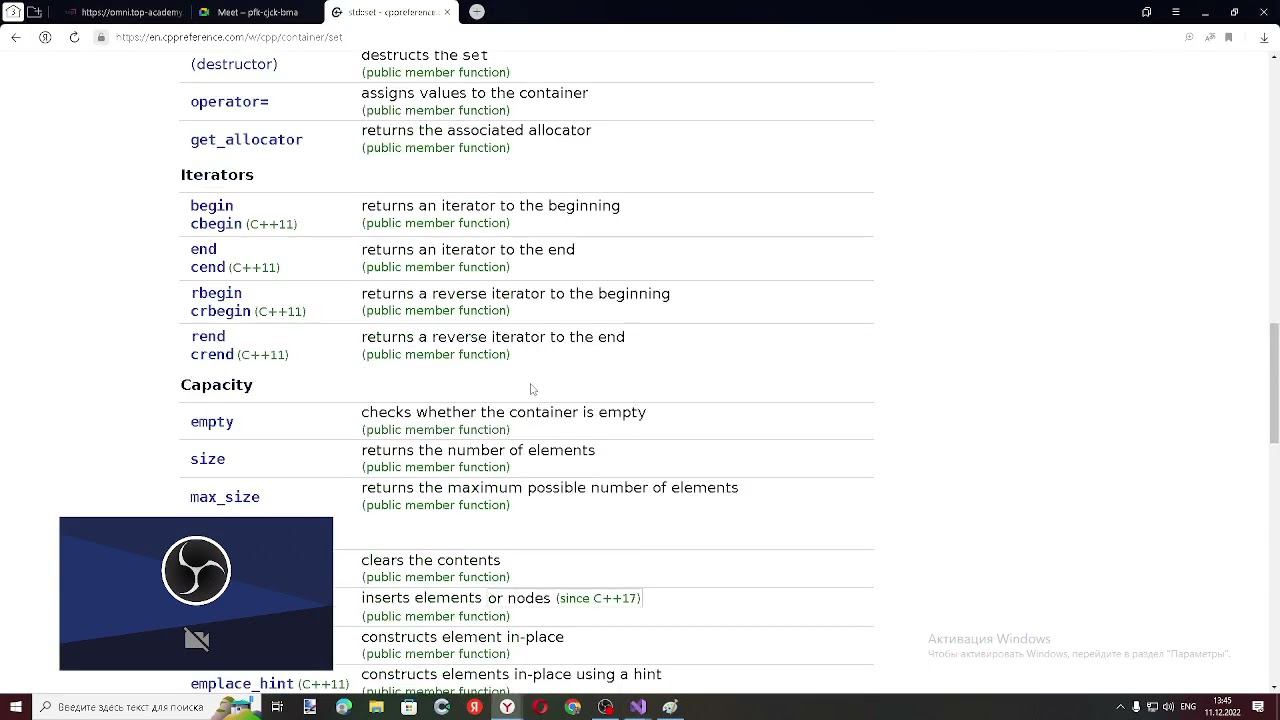Viewport: 1280px width, 720px height.
Task: Click 'checks whether the container is empty' text
Action: pyautogui.click(x=504, y=412)
